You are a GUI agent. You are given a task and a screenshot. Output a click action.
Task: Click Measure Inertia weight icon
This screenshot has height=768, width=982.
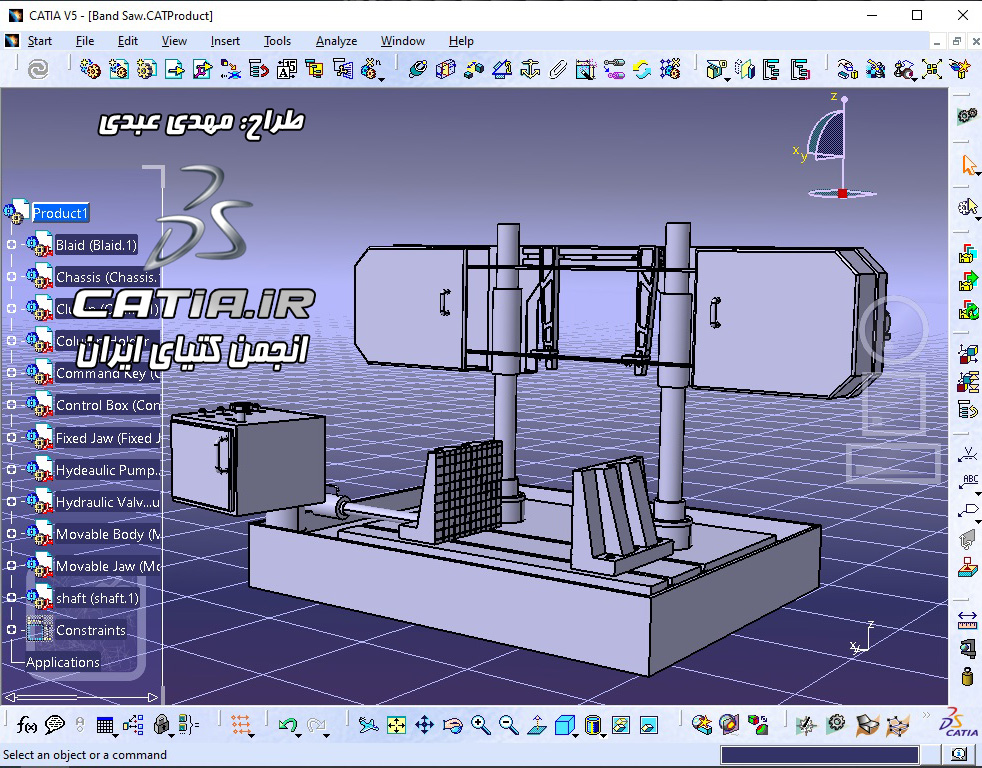967,677
